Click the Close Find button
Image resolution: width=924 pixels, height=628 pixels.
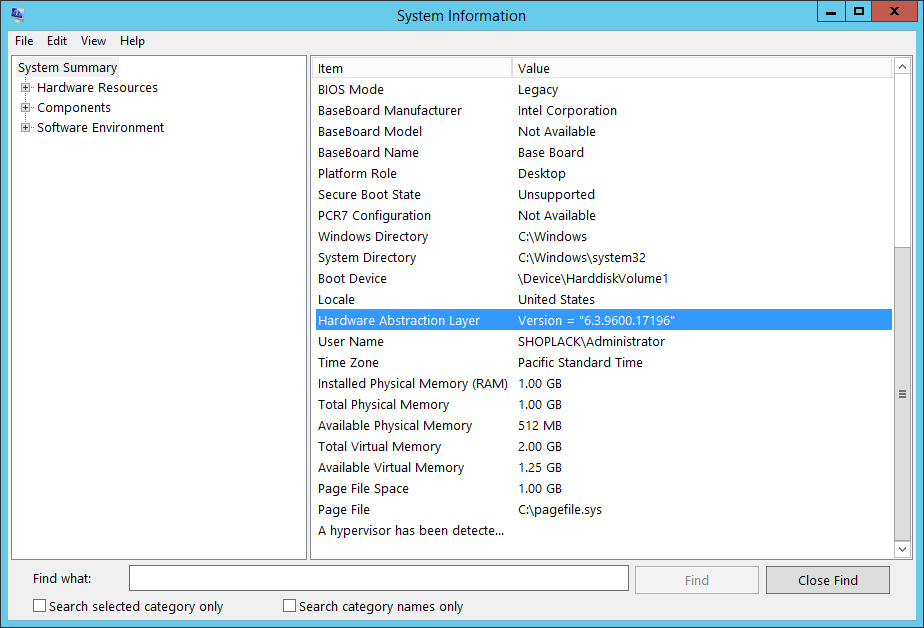click(x=827, y=580)
